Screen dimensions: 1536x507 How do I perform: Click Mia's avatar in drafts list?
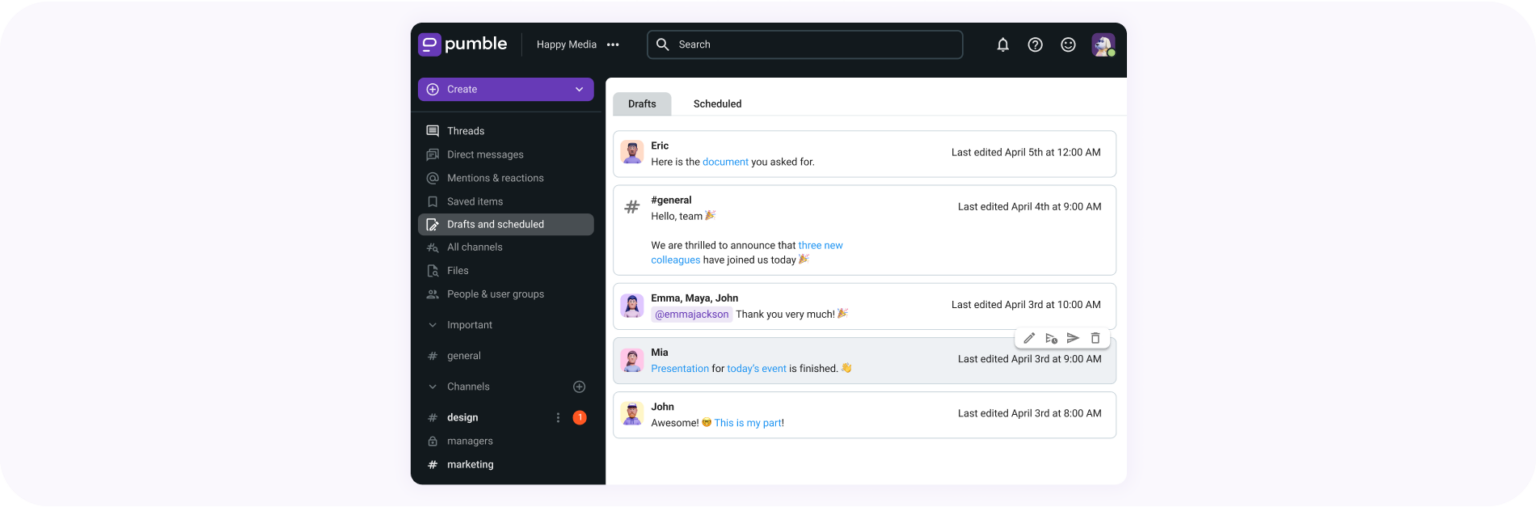(632, 360)
